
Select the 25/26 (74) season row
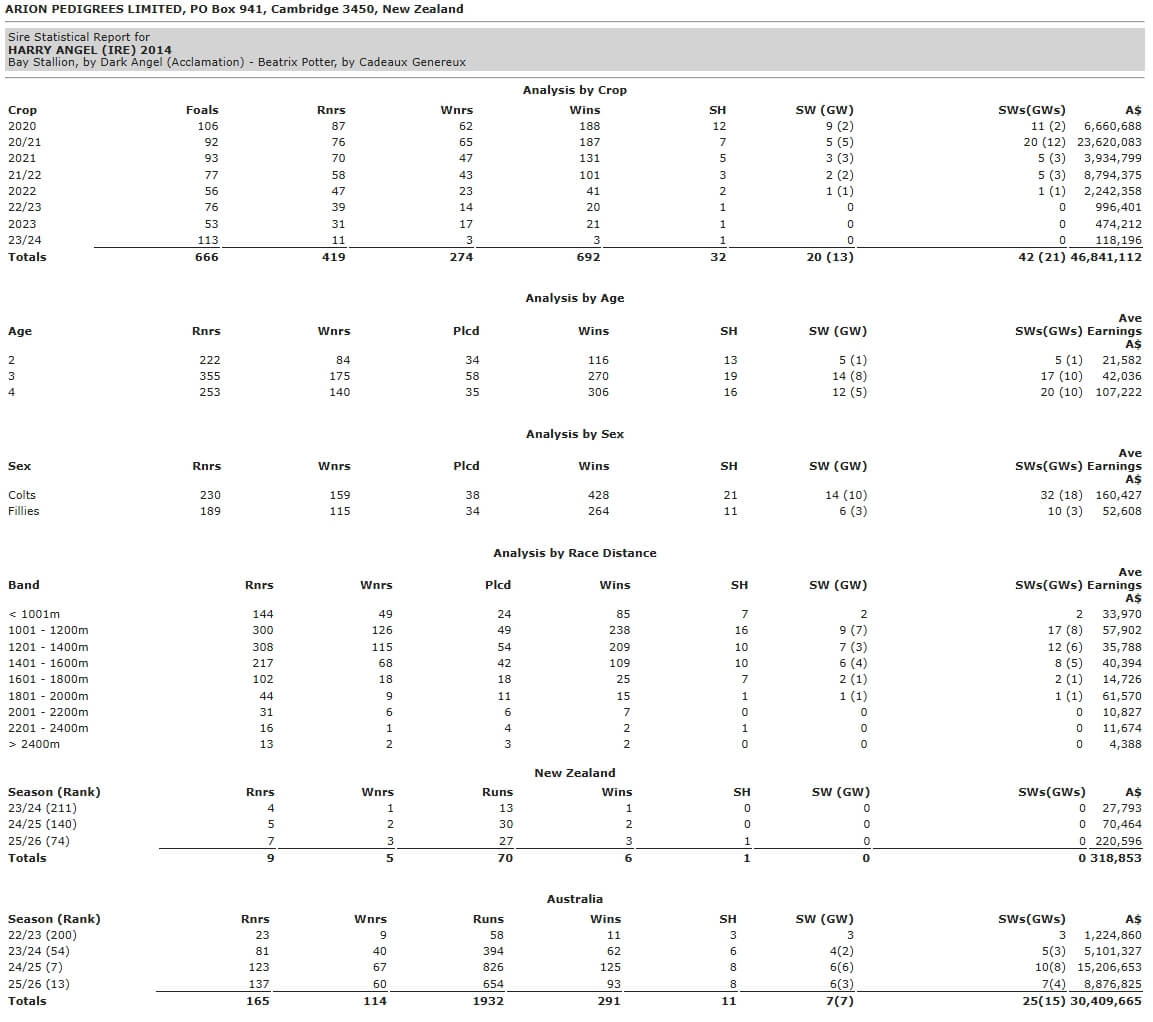[x=40, y=841]
